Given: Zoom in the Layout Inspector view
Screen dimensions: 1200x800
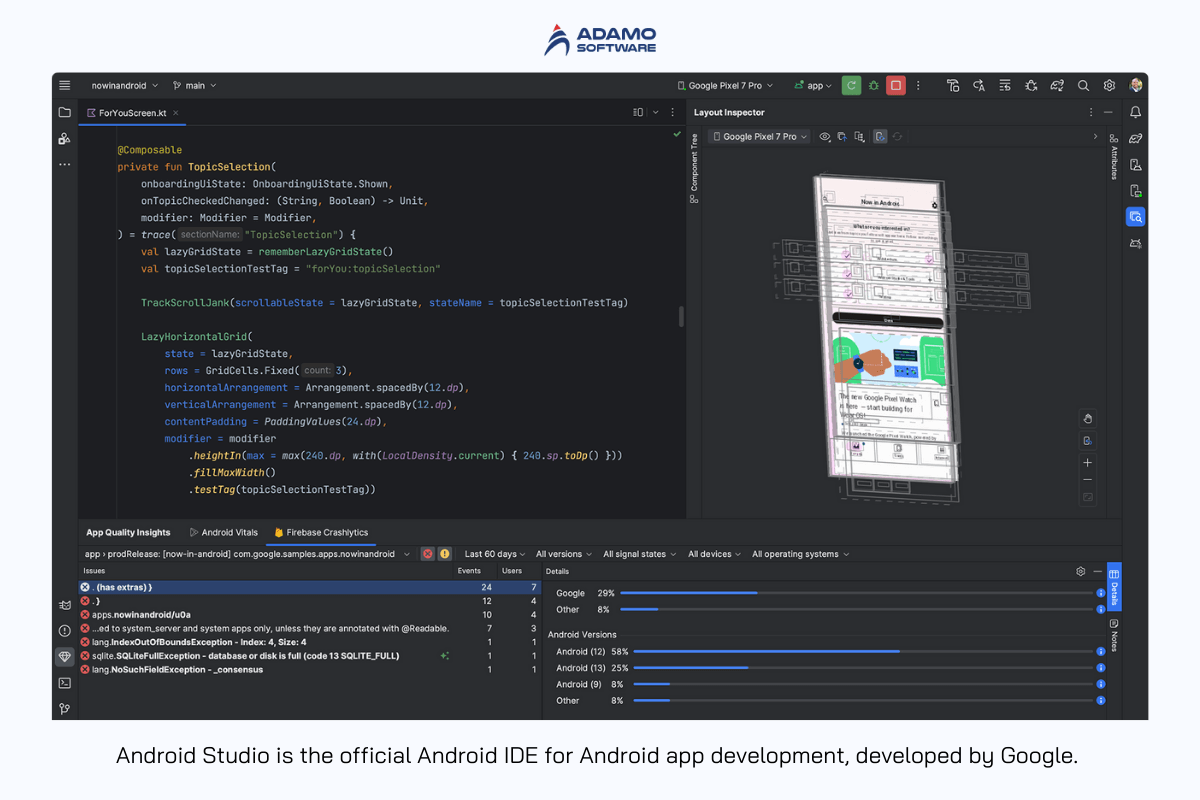Looking at the screenshot, I should pyautogui.click(x=1087, y=463).
